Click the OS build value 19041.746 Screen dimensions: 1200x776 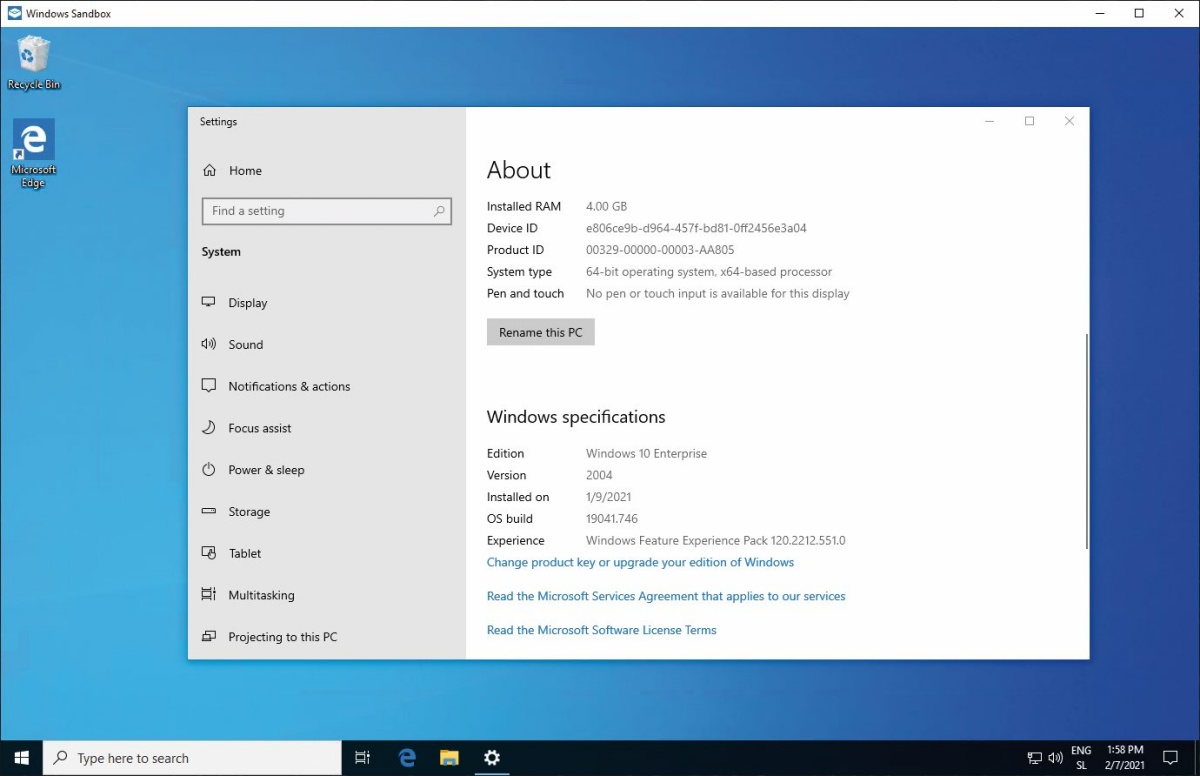tap(612, 519)
